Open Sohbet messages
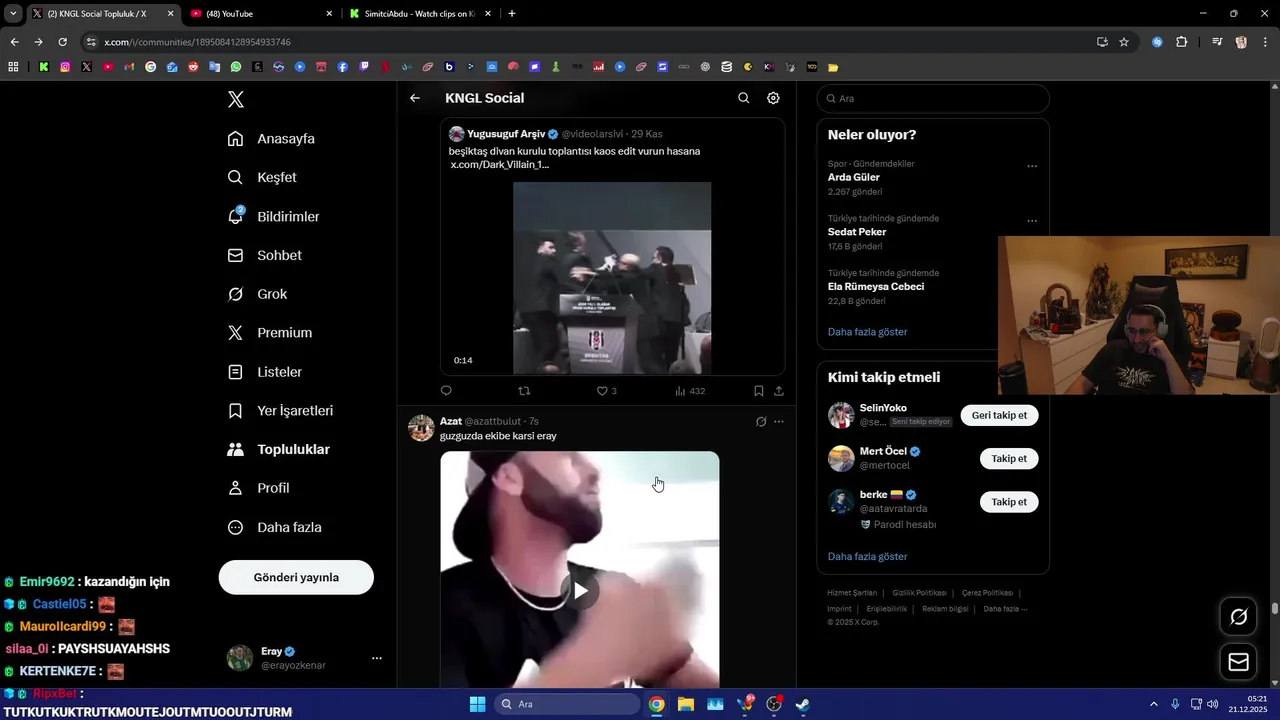Image resolution: width=1280 pixels, height=720 pixels. coord(264,255)
